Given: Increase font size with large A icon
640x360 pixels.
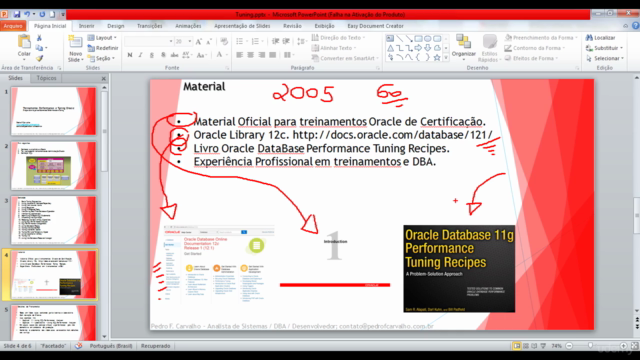Looking at the screenshot, I should point(198,42).
